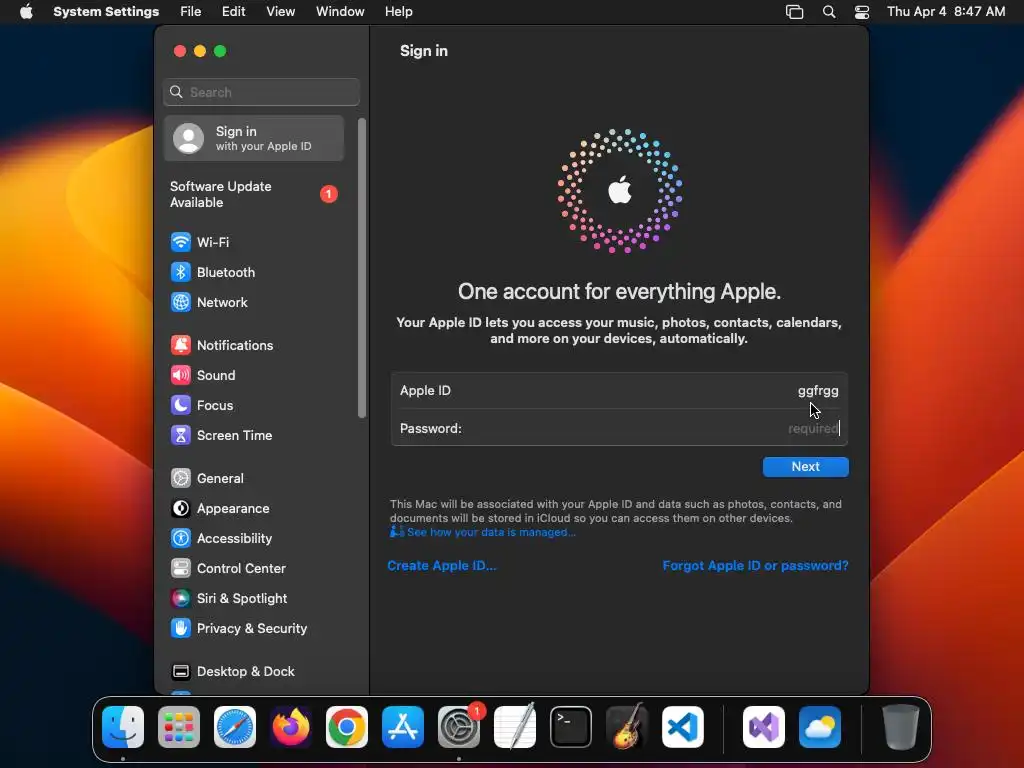Launch Safari from the Dock
Image resolution: width=1024 pixels, height=768 pixels.
point(235,727)
